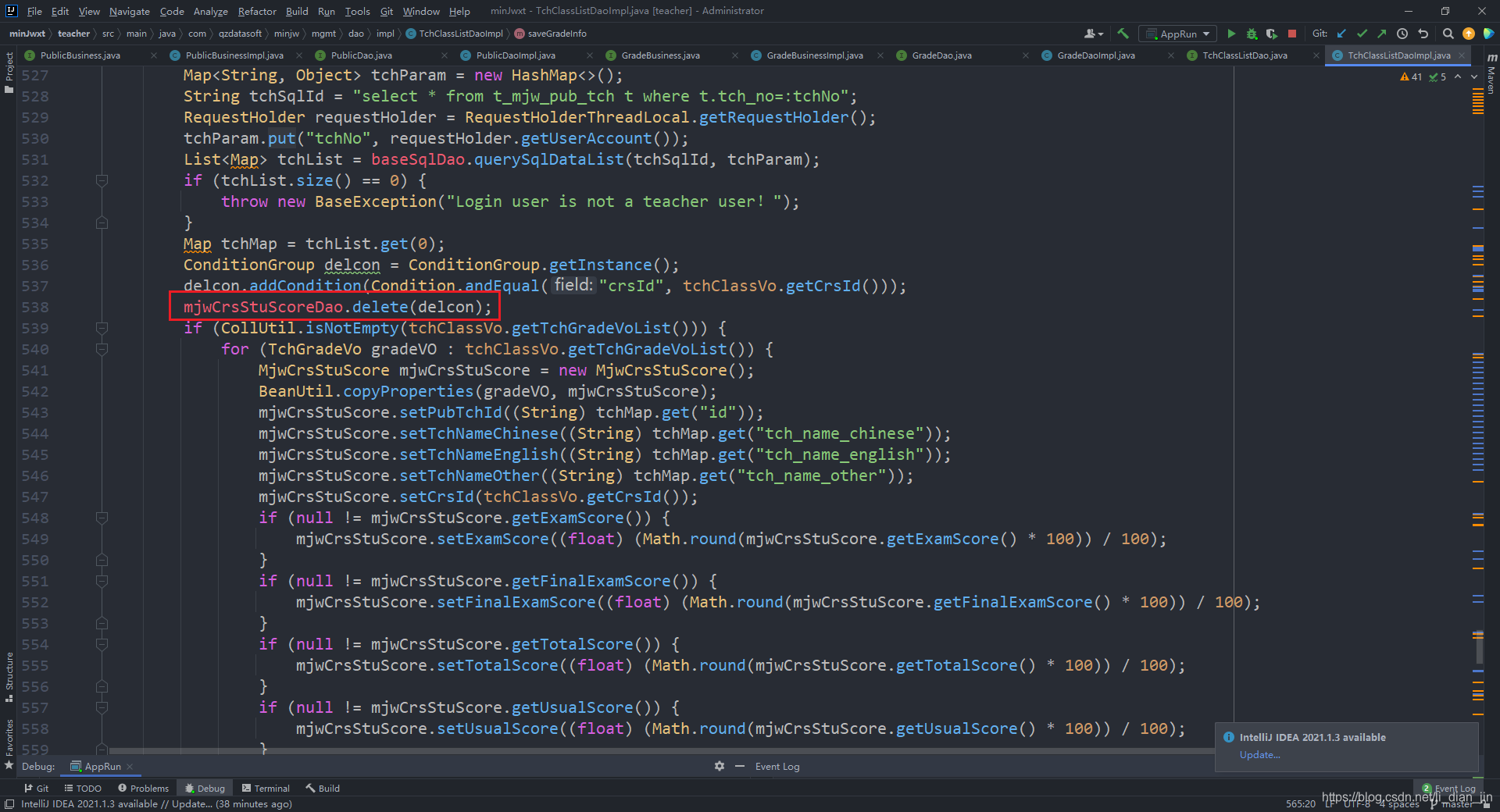
Task: Click Git Commit checkmark icon
Action: click(1362, 34)
